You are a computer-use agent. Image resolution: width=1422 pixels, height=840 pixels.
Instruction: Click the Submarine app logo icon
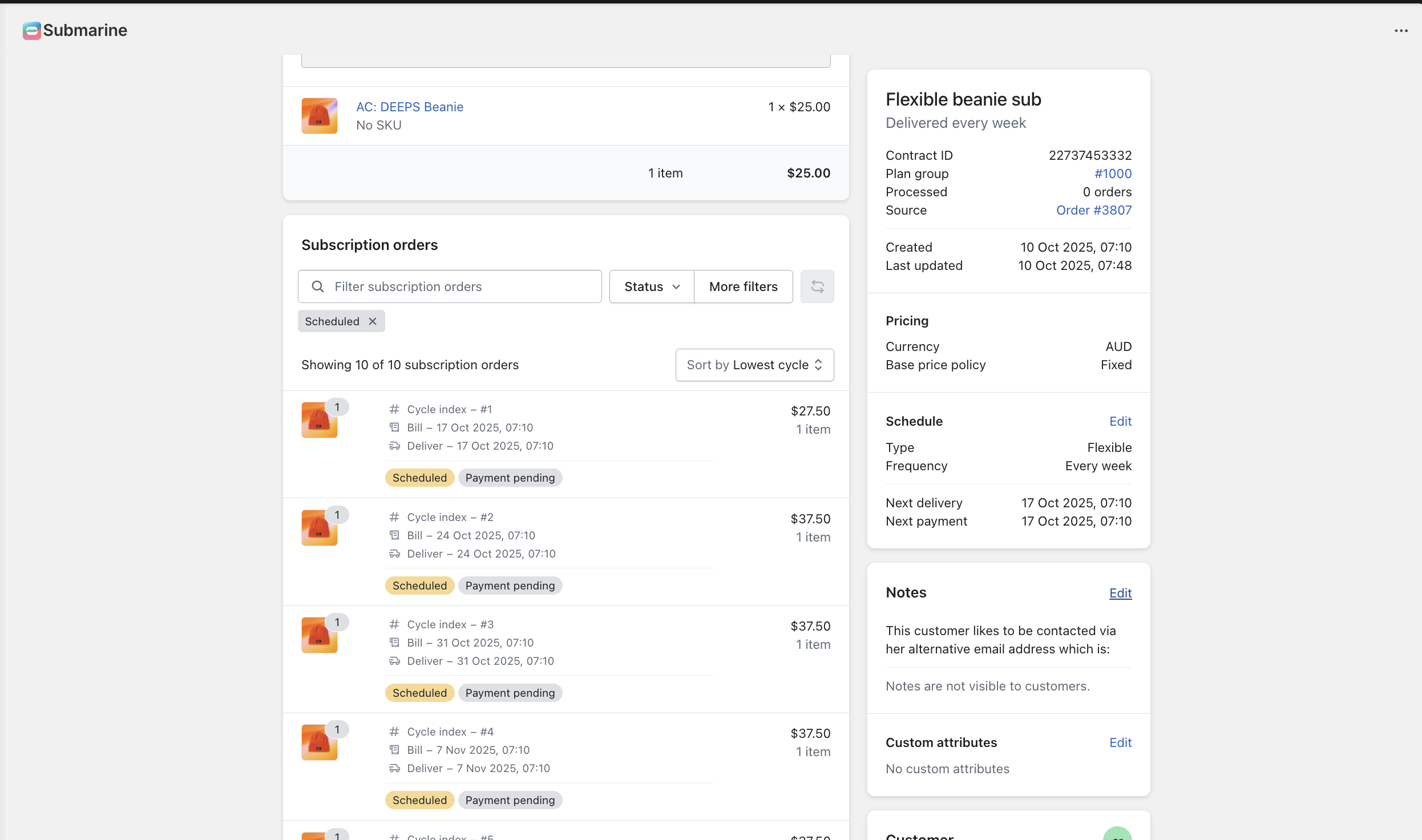click(x=32, y=30)
